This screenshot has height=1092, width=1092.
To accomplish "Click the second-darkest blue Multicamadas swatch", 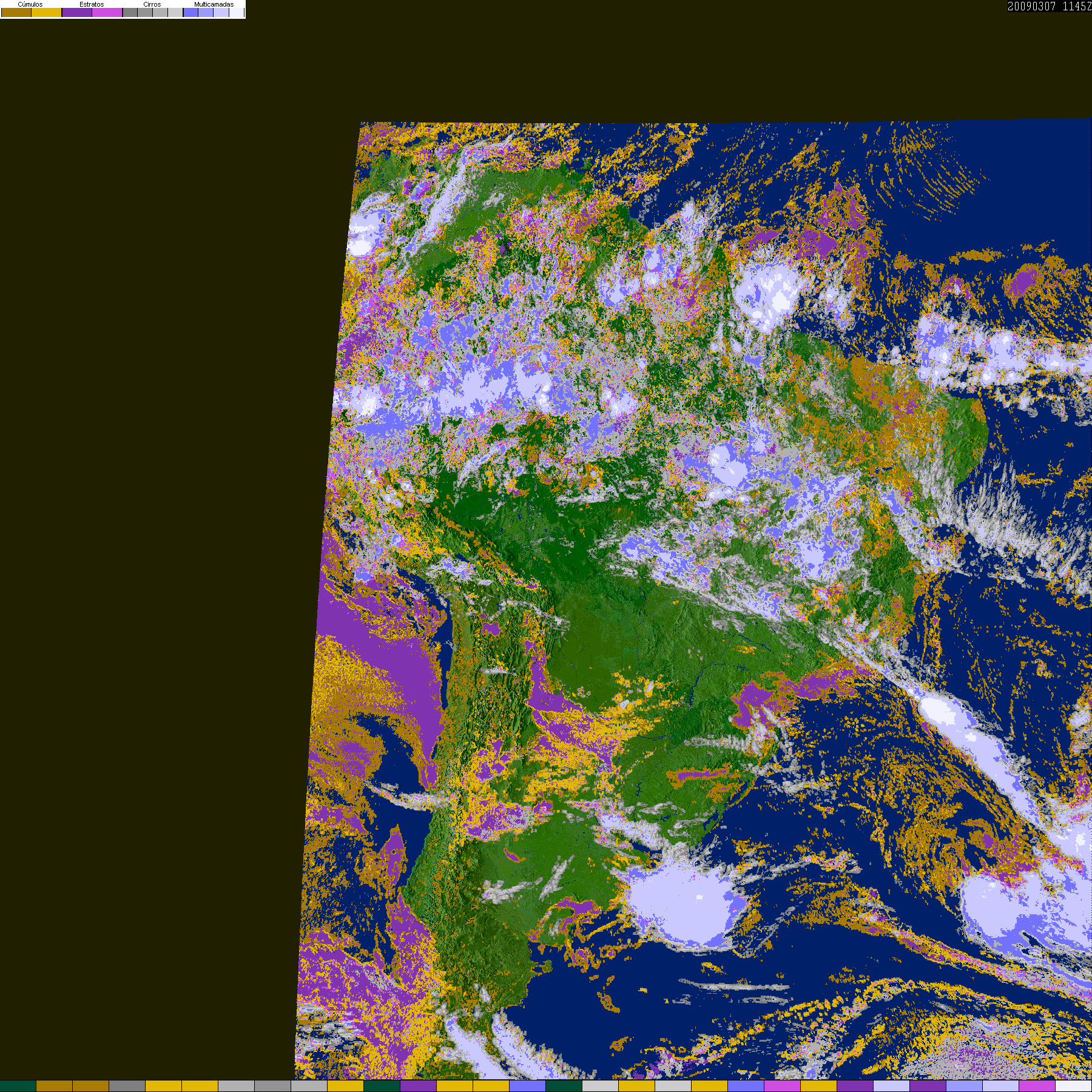I will pyautogui.click(x=206, y=13).
